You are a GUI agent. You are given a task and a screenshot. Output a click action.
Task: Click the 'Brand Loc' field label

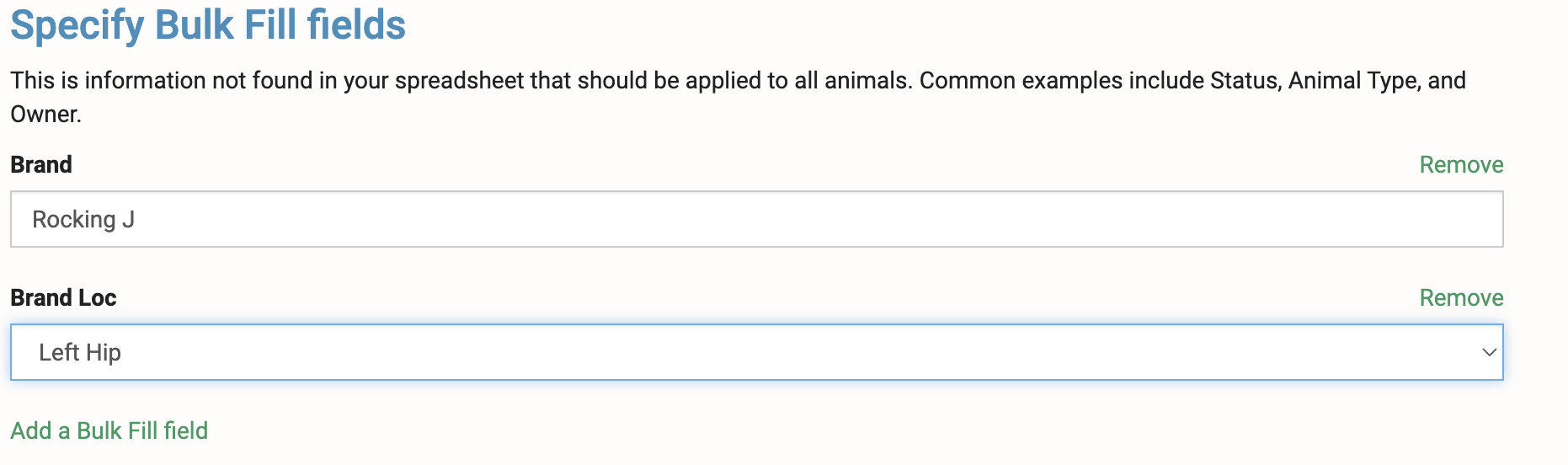point(63,297)
